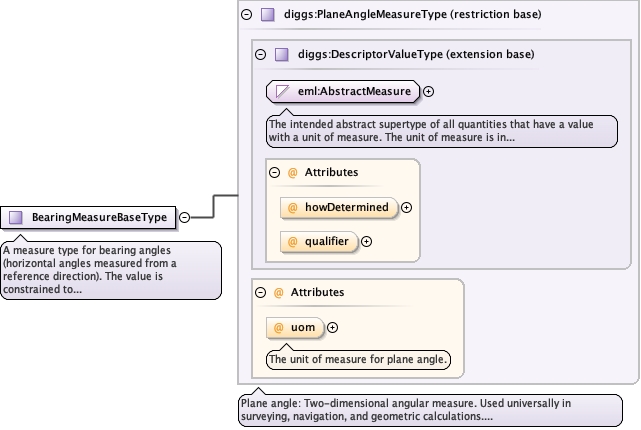Click the @ icon beside howDetermined
Viewport: 641px width, 430px height.
point(293,207)
